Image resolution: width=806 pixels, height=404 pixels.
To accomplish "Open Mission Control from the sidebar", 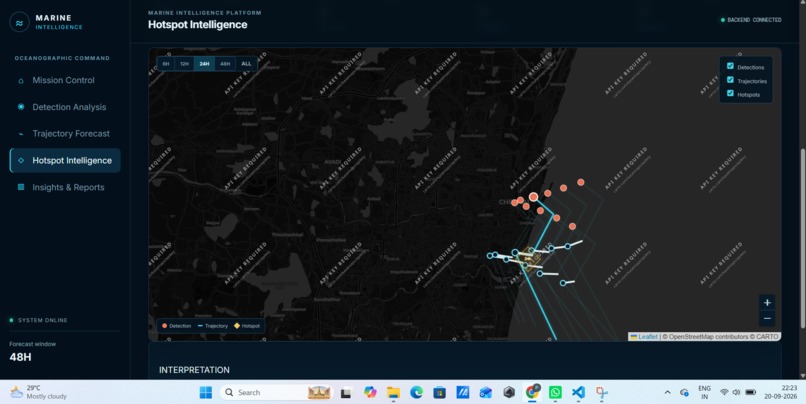I will pos(65,80).
